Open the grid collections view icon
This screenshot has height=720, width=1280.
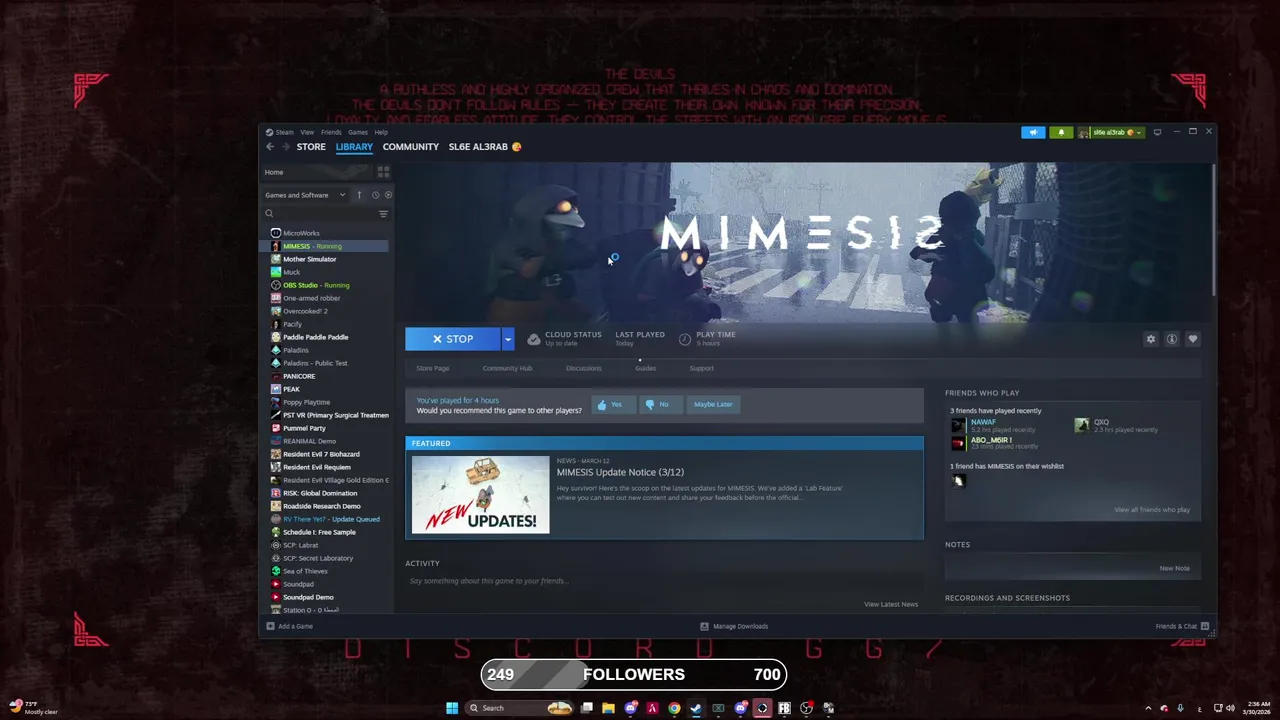[383, 172]
